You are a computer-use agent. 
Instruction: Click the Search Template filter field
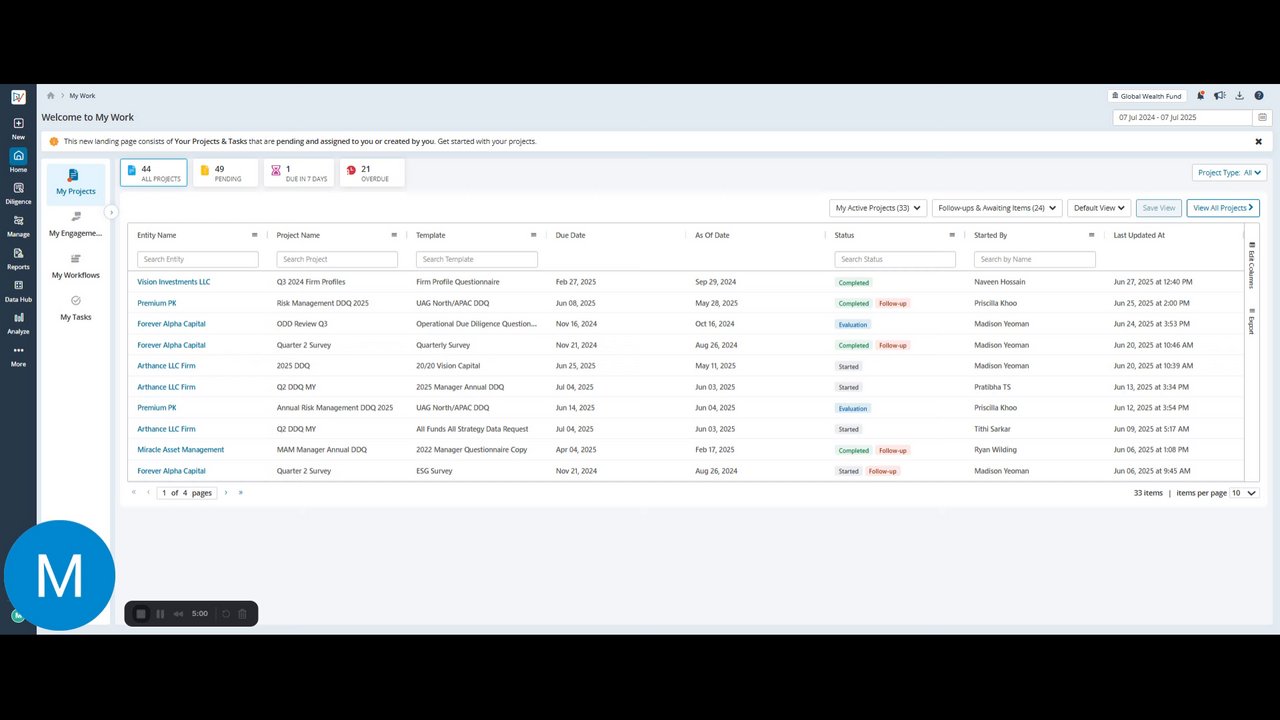pos(477,259)
